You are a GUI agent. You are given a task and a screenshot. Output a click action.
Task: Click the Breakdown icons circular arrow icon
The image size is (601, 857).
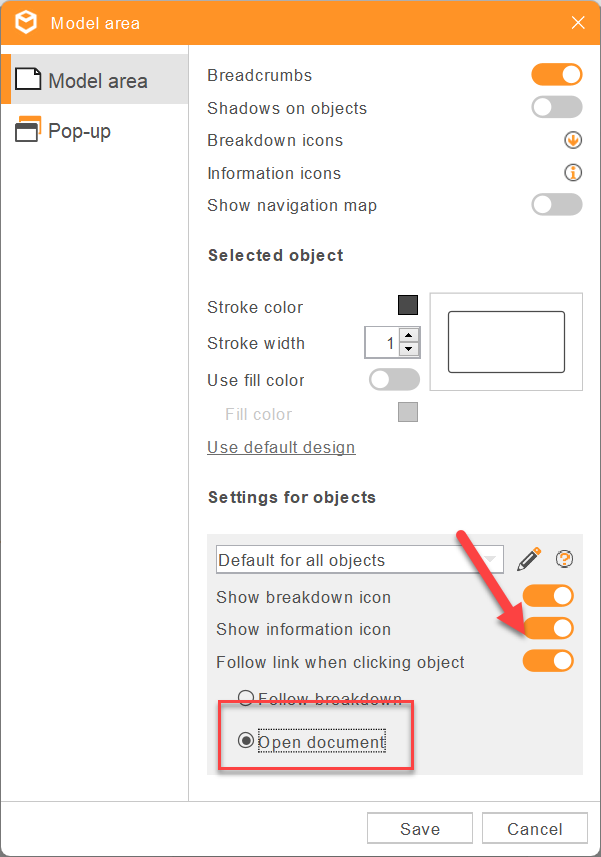(572, 140)
